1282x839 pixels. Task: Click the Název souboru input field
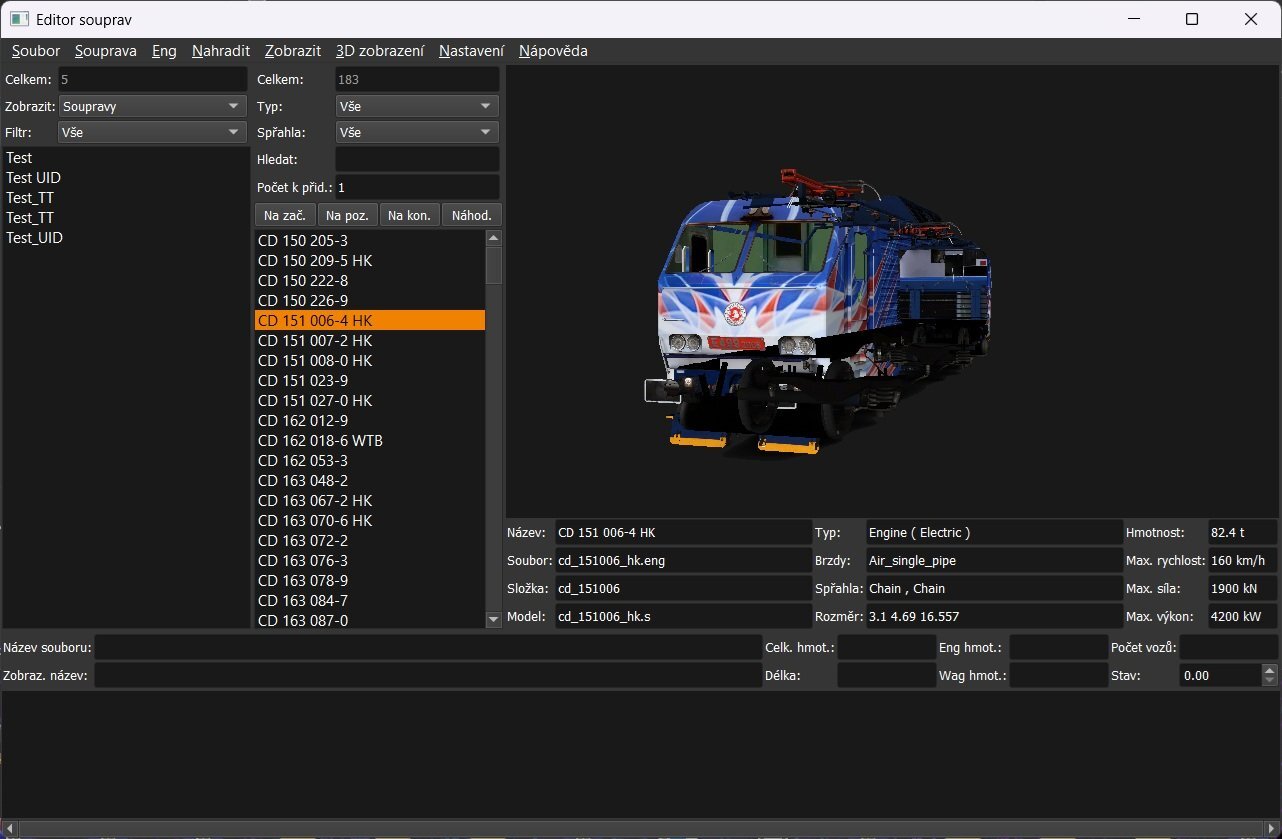[x=427, y=648]
